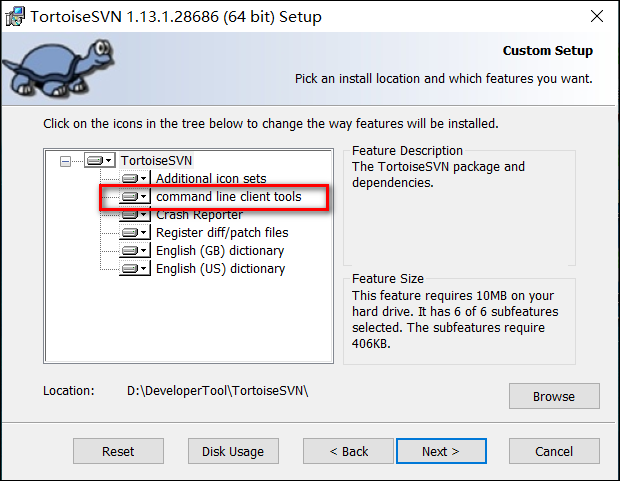Select command line client tools feature label
620x481 pixels.
pyautogui.click(x=229, y=197)
